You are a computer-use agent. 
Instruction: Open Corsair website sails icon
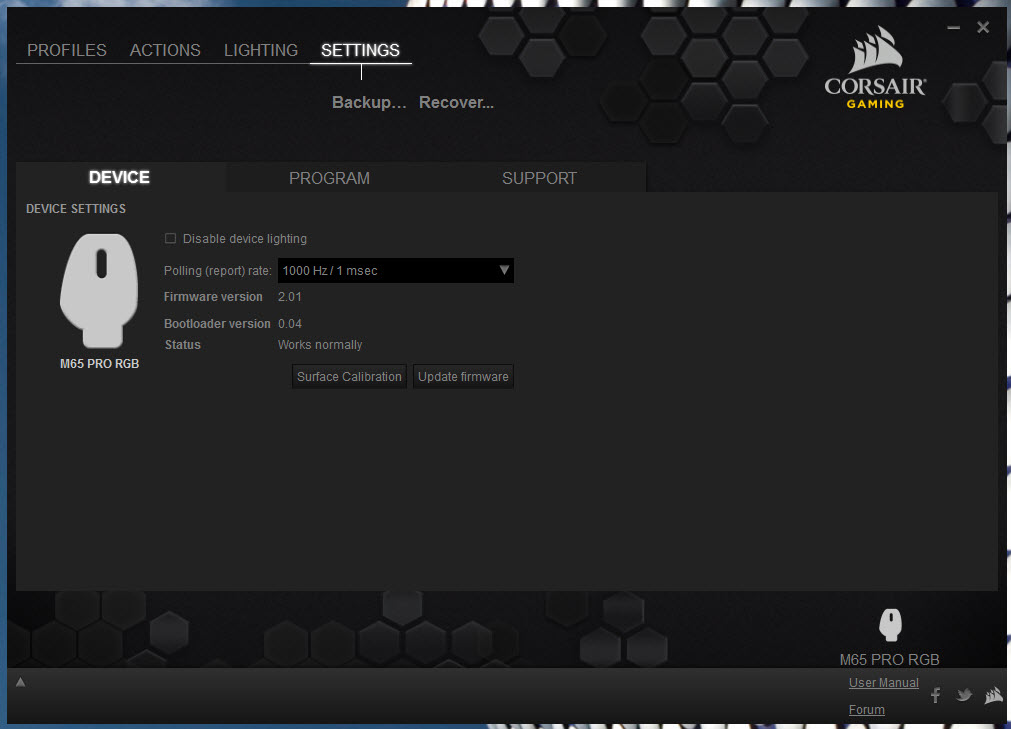click(994, 695)
